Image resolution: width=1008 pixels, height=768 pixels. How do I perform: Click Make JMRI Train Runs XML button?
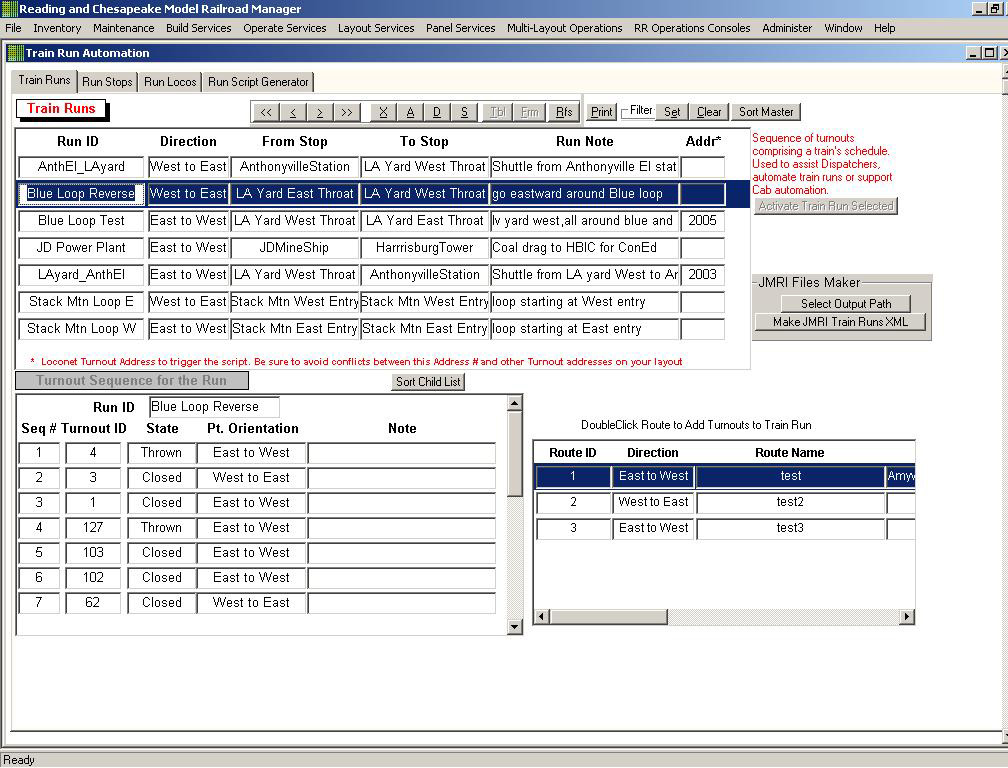[840, 321]
